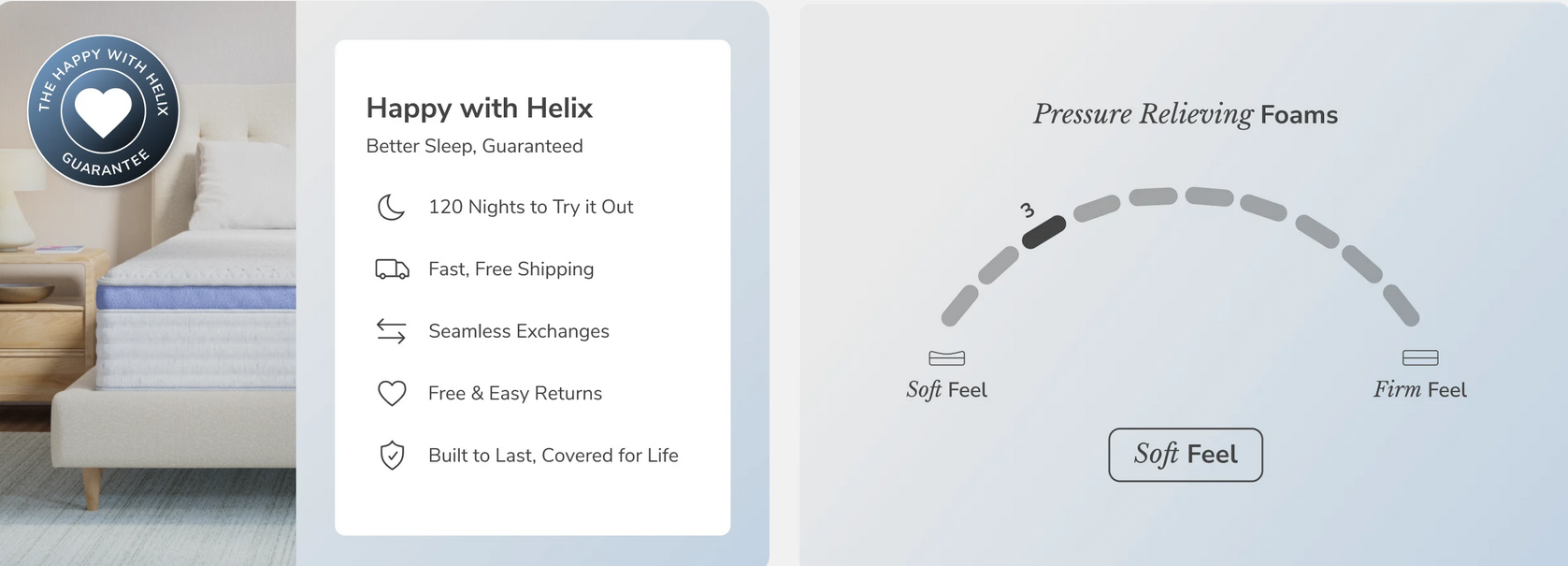Click the Happy With Helix Guarantee badge

103,111
